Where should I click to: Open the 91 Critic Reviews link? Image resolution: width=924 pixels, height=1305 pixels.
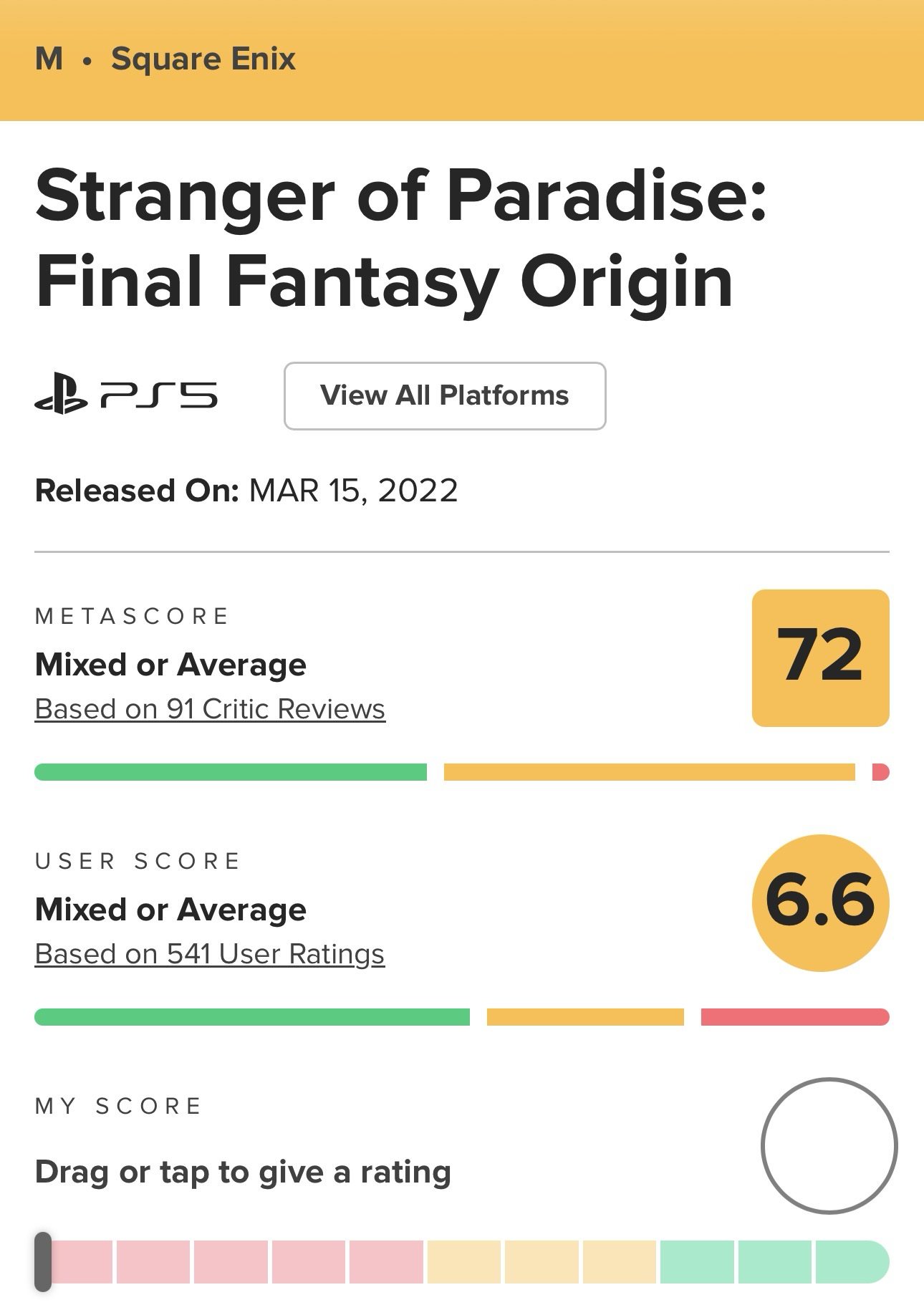point(210,709)
